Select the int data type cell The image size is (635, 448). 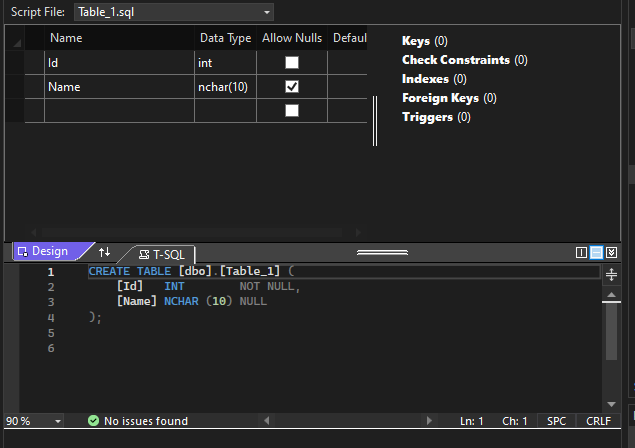(x=225, y=62)
